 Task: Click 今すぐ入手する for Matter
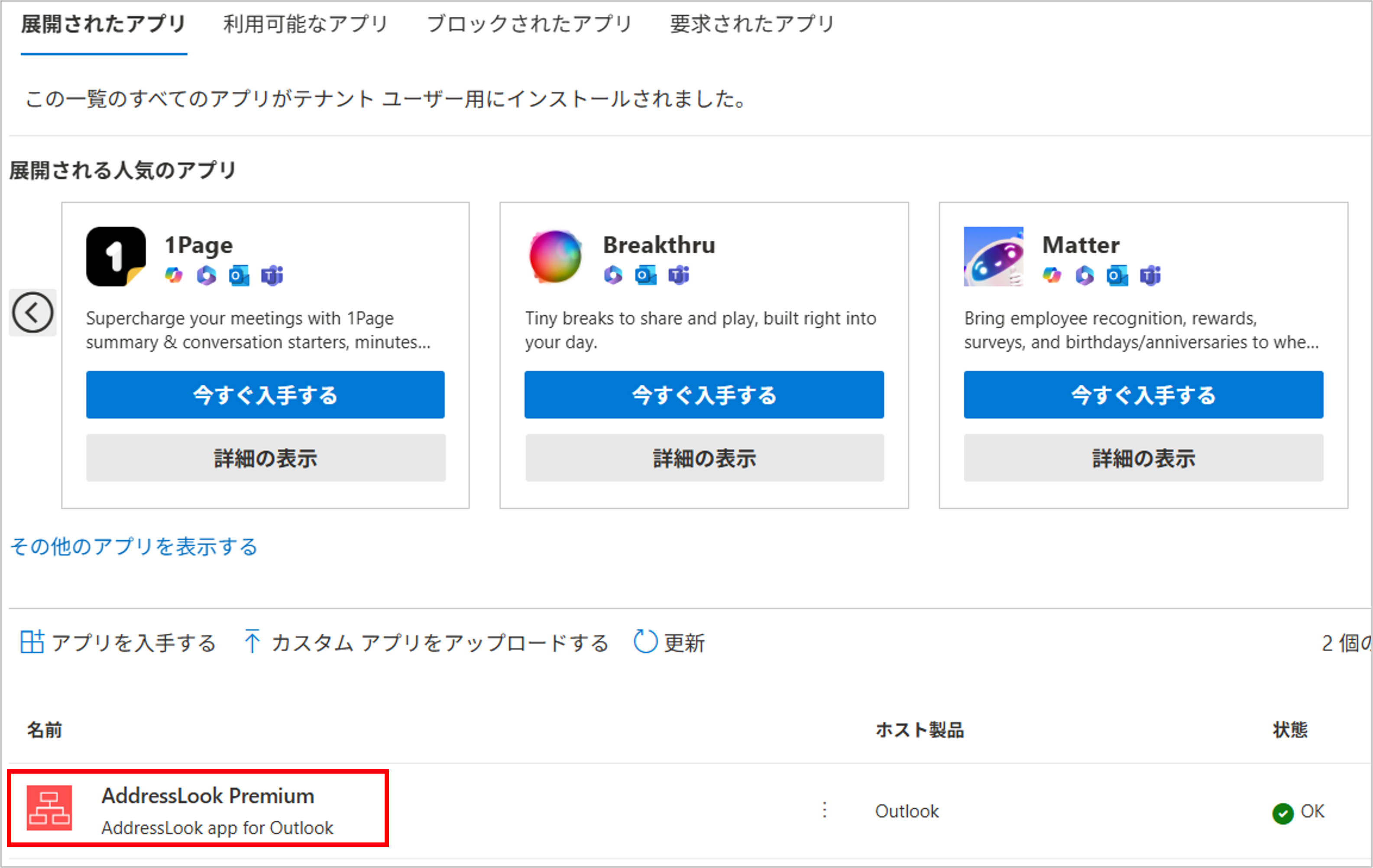[1143, 395]
